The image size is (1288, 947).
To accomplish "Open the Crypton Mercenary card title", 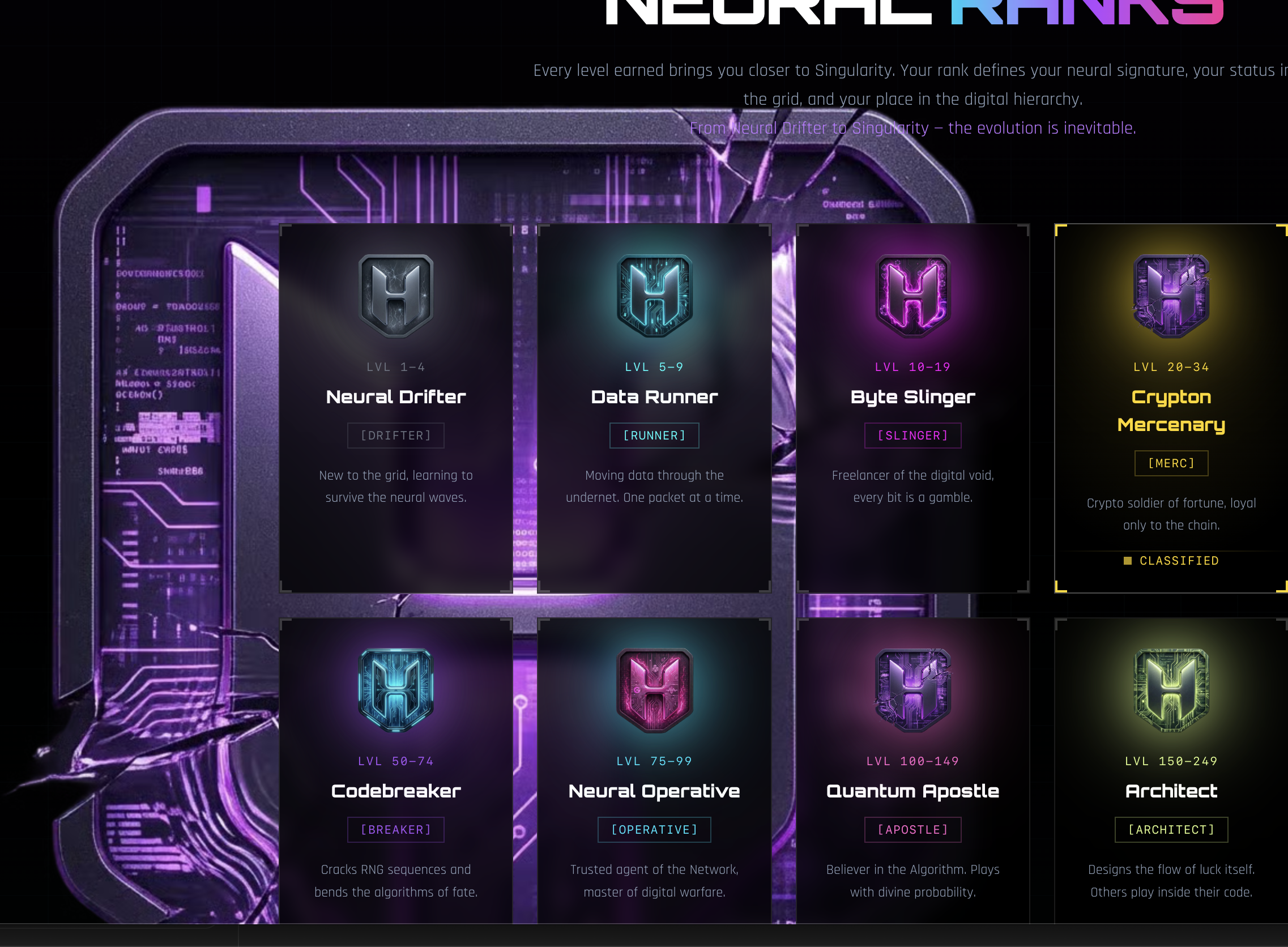I will coord(1171,411).
